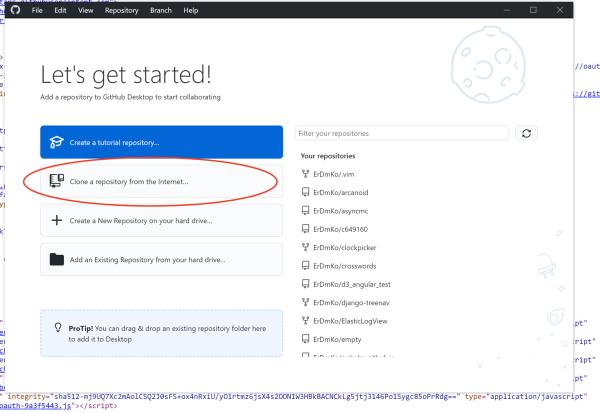Click Add an Existing Repository from hard drive
Screen dimensions: 600x412
point(161,259)
